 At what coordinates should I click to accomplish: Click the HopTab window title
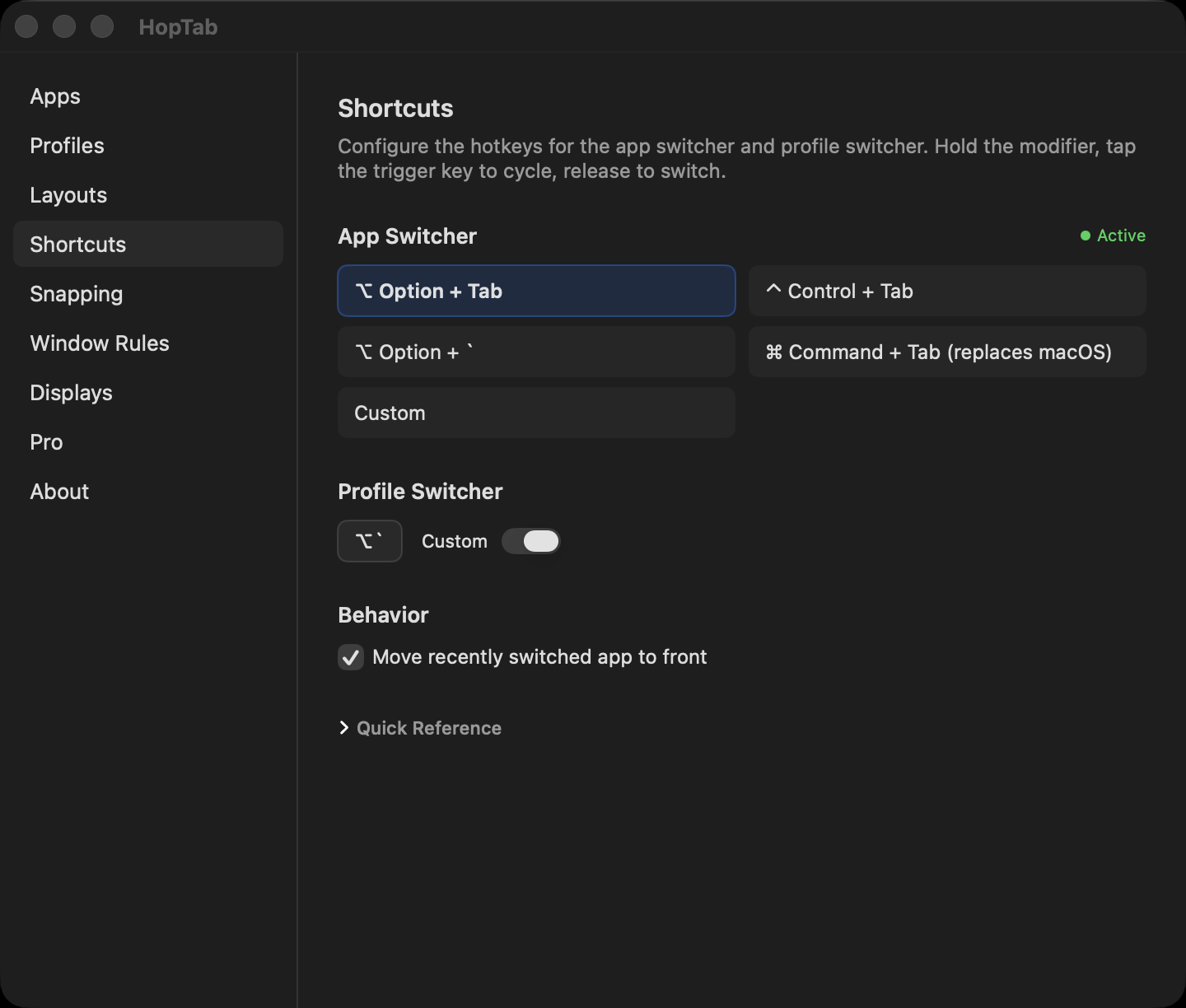click(178, 27)
